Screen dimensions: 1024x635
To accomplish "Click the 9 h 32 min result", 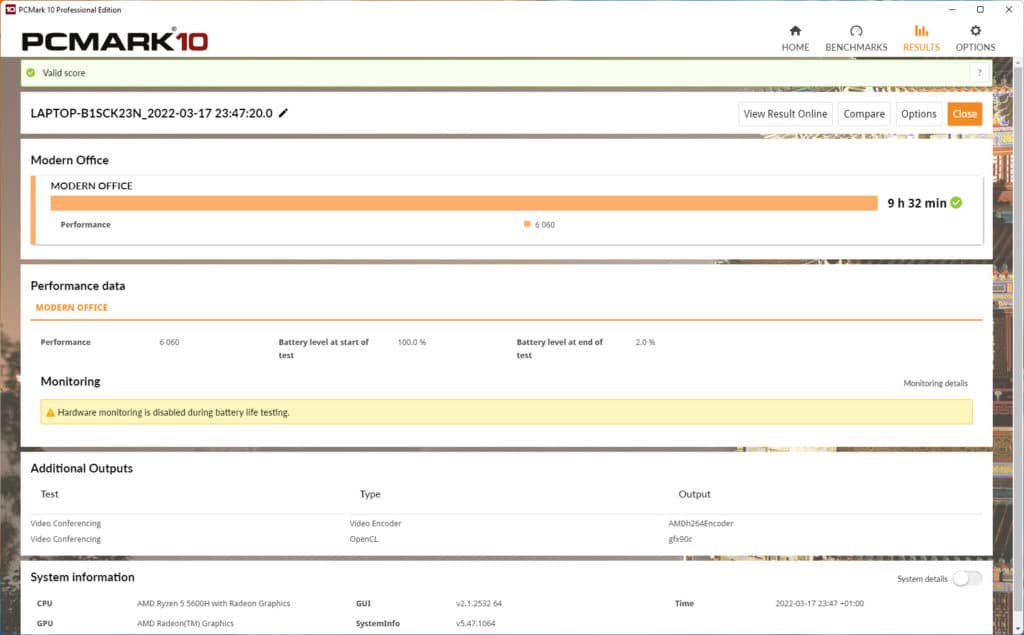I will [916, 203].
